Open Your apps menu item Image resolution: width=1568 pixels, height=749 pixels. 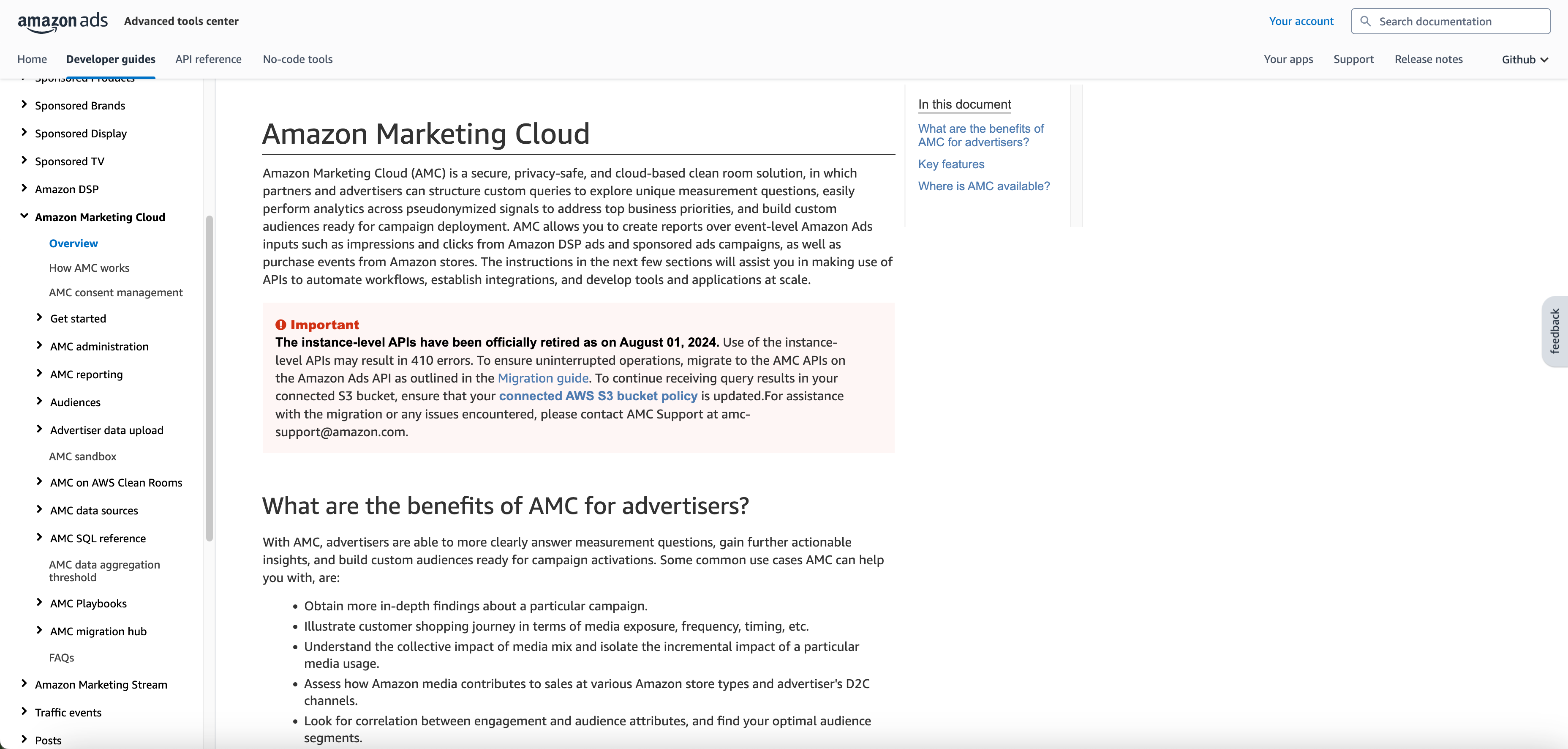(x=1288, y=59)
